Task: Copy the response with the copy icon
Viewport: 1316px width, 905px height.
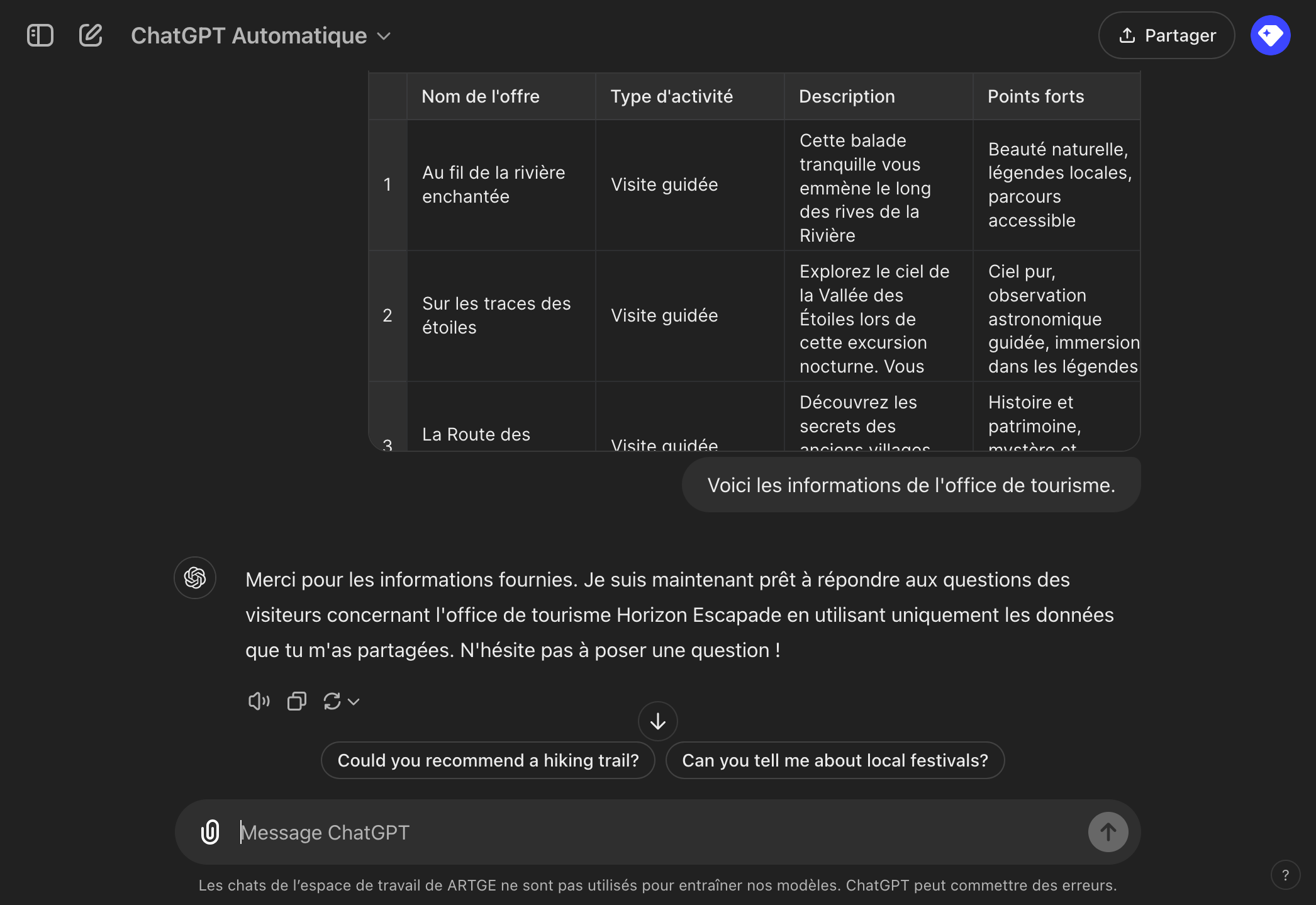Action: coord(296,701)
